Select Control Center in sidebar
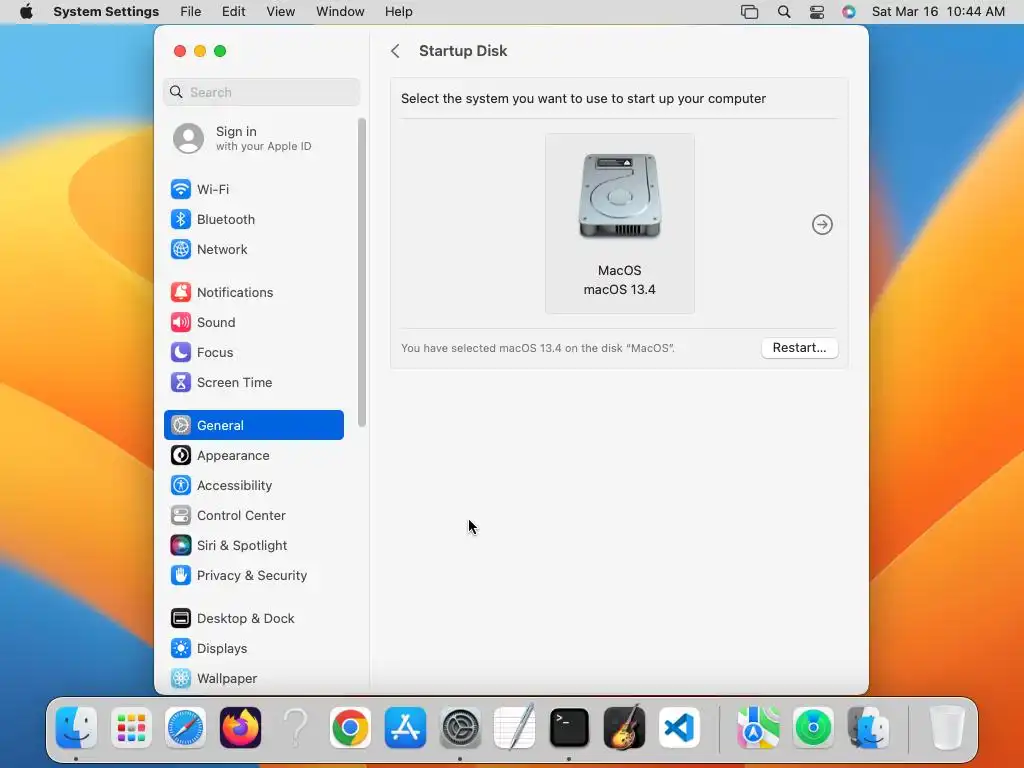This screenshot has height=768, width=1024. click(253, 516)
